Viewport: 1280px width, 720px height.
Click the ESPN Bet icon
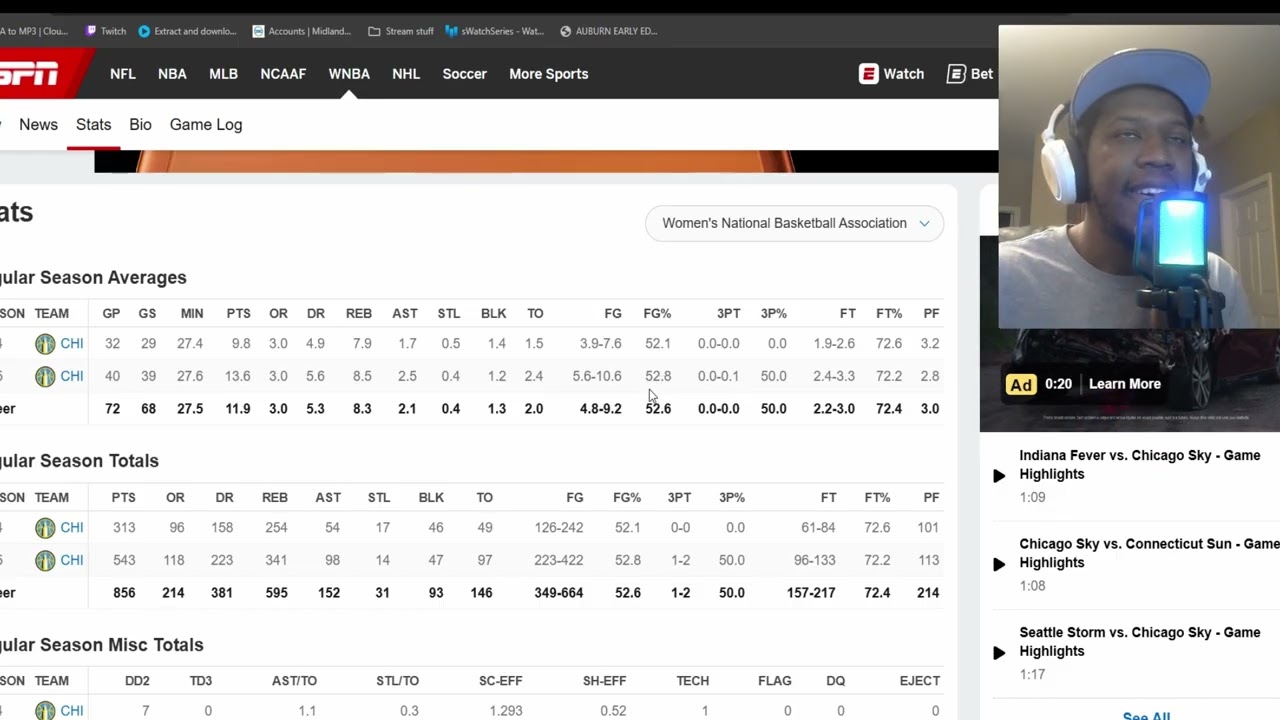pos(956,74)
